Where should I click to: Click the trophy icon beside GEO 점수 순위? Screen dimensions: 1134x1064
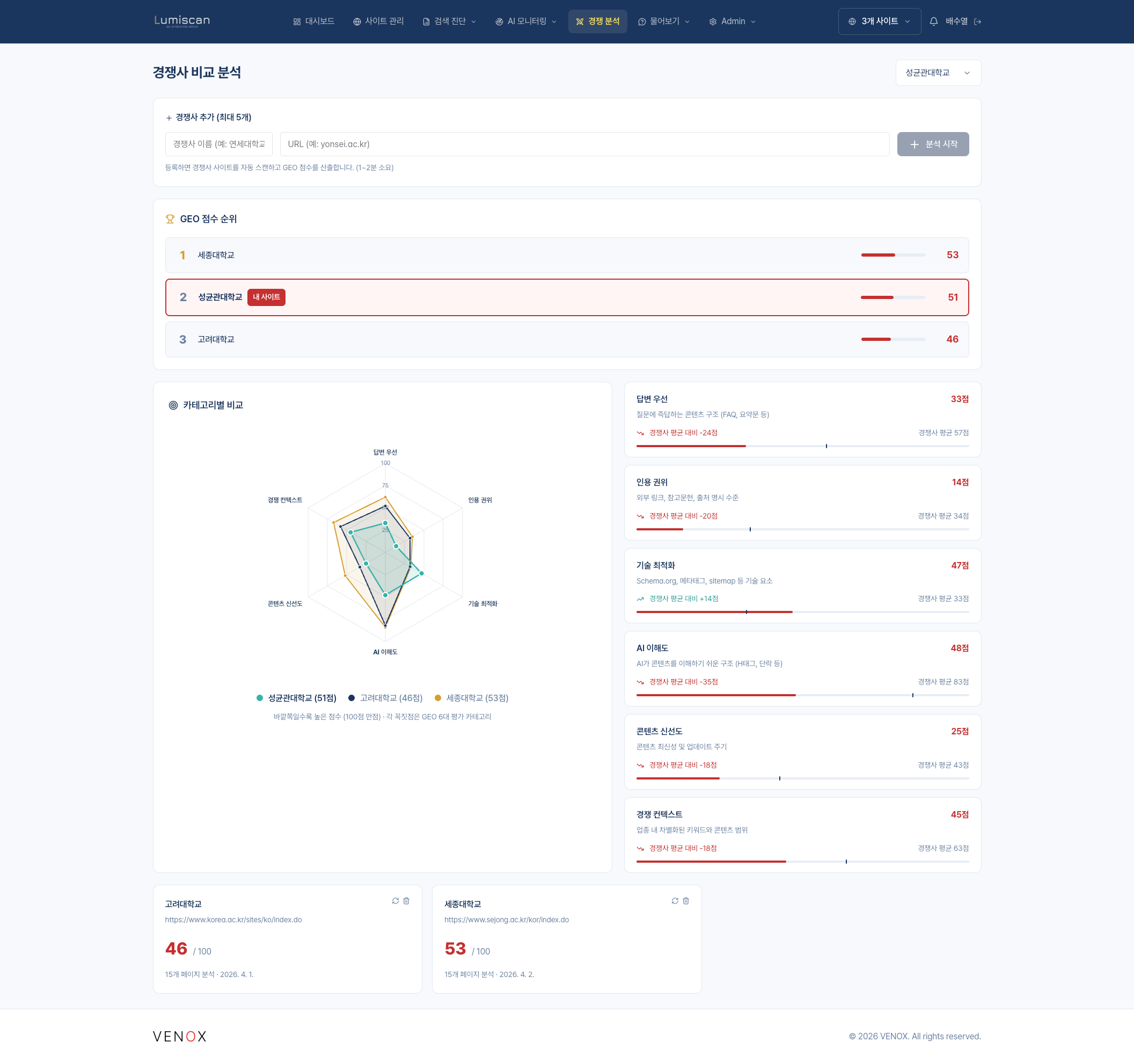pyautogui.click(x=170, y=219)
